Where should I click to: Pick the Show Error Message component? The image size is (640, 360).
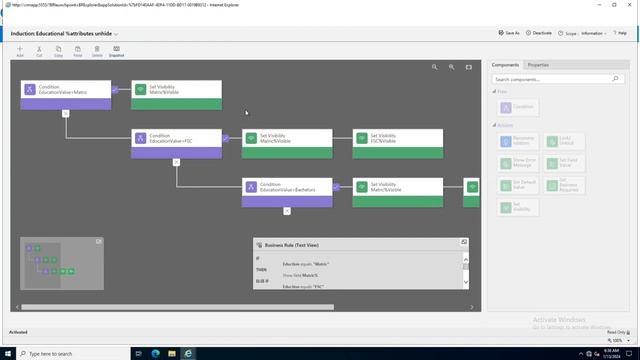click(x=518, y=163)
